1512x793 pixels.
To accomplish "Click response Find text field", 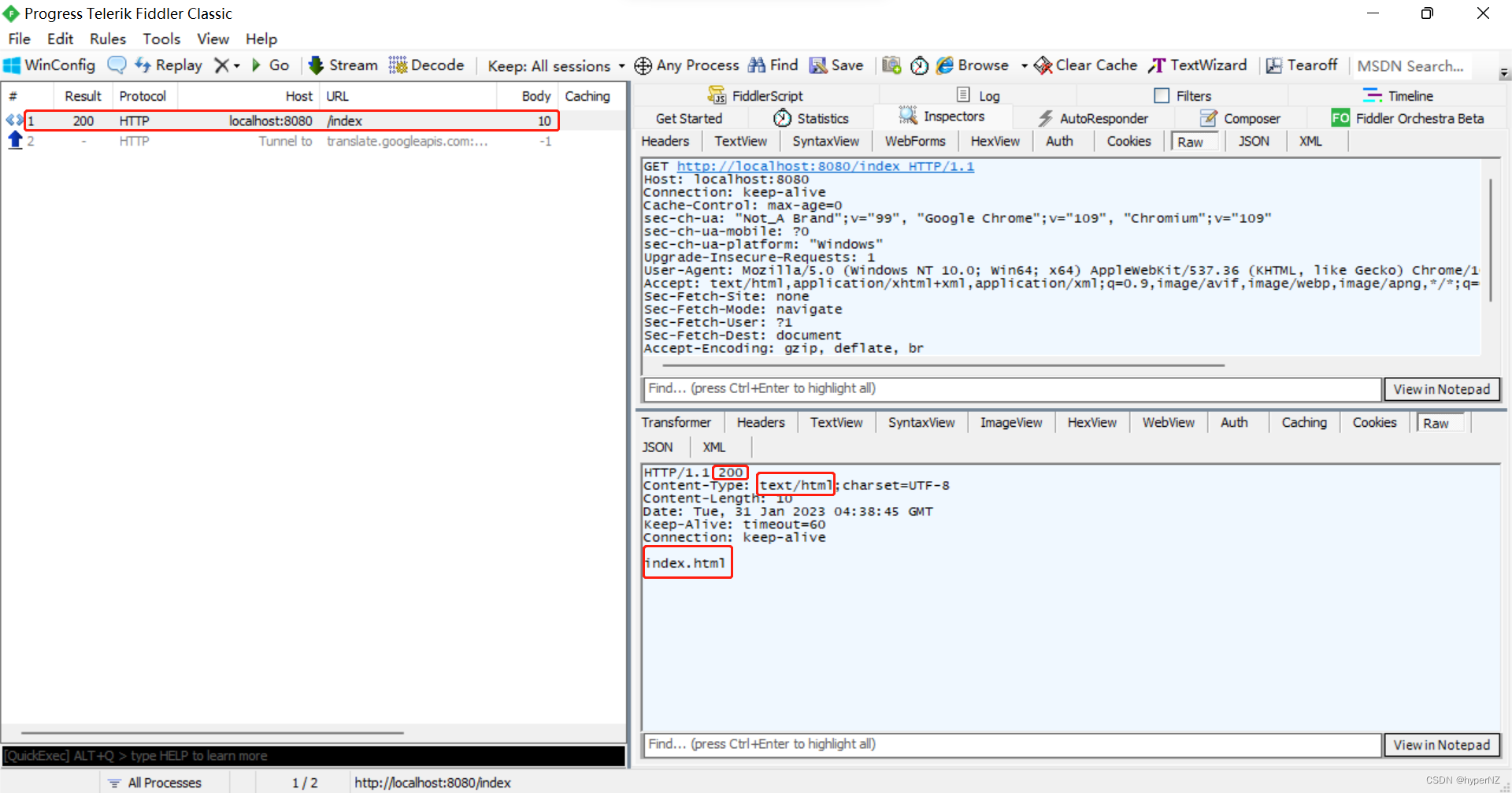I will click(1012, 744).
